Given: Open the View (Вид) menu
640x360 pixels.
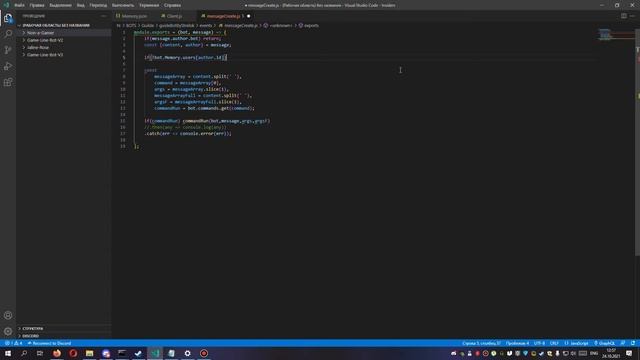Looking at the screenshot, I should [x=81, y=5].
